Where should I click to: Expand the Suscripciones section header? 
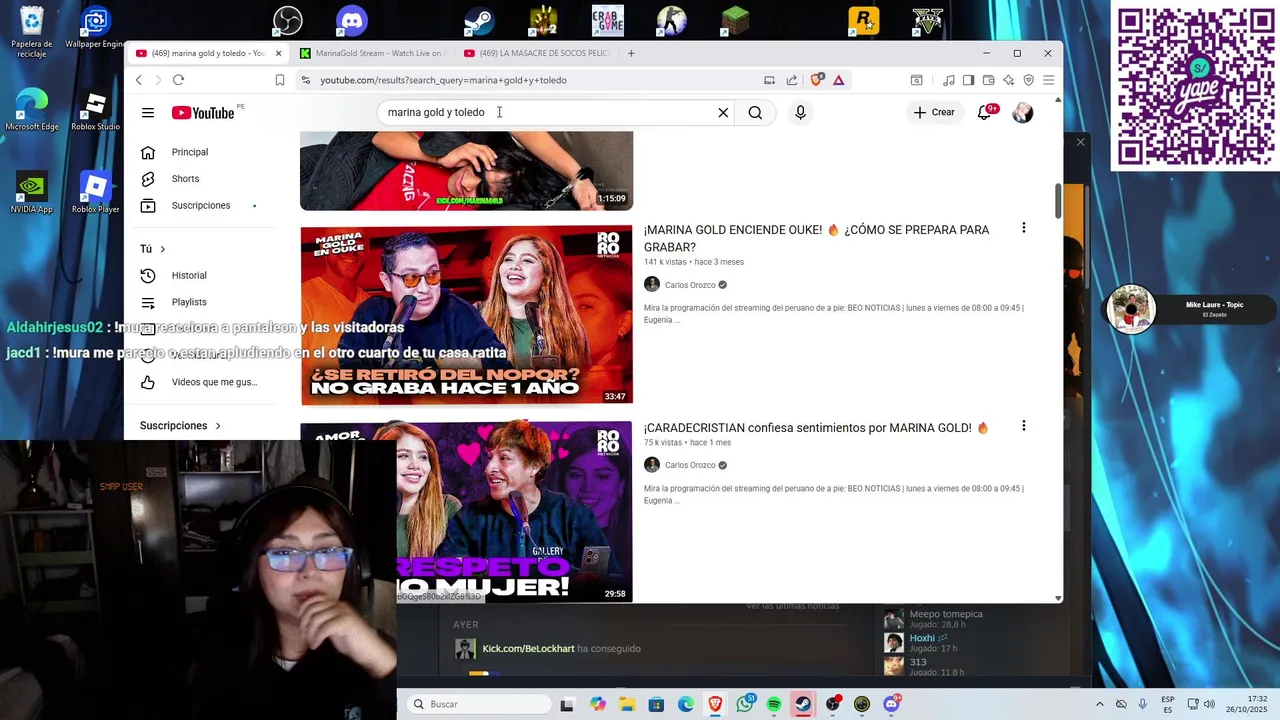[180, 426]
